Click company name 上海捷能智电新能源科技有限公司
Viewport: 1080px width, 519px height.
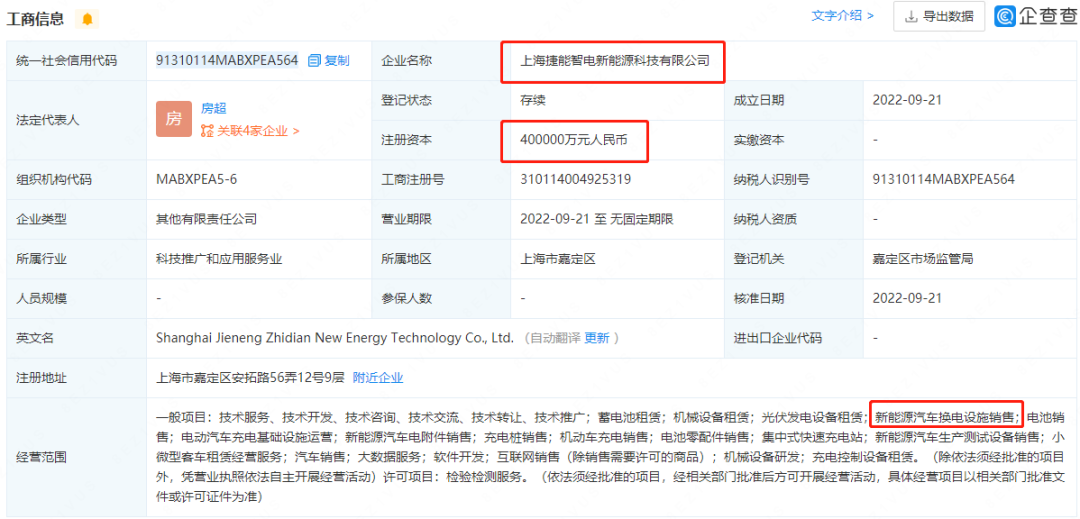click(614, 61)
